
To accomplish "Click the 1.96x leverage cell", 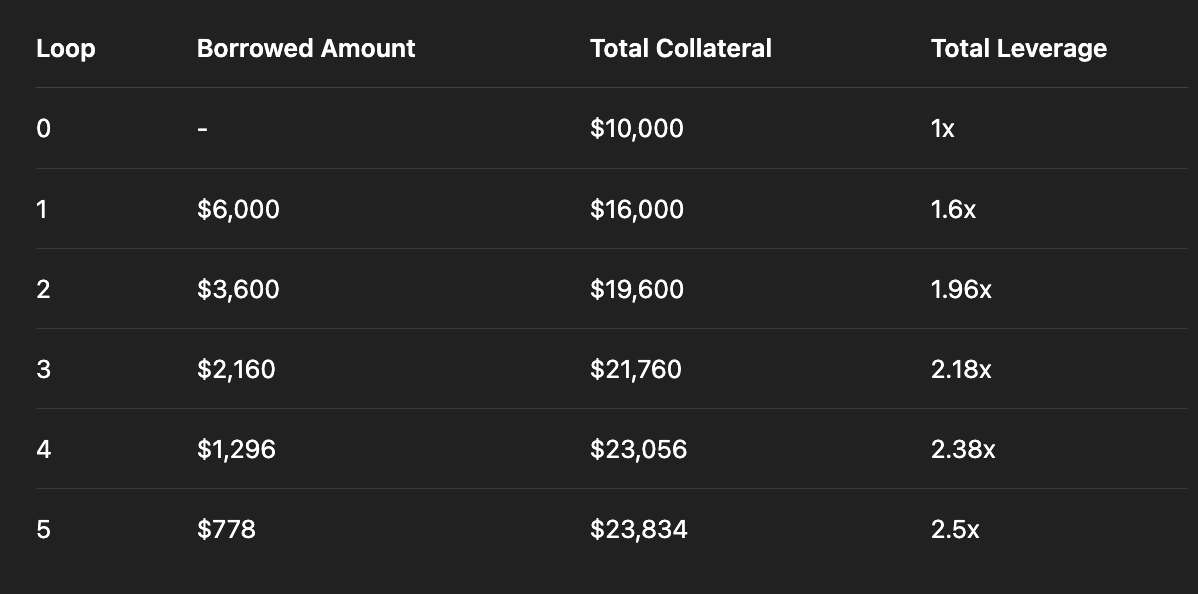I will pyautogui.click(x=961, y=289).
